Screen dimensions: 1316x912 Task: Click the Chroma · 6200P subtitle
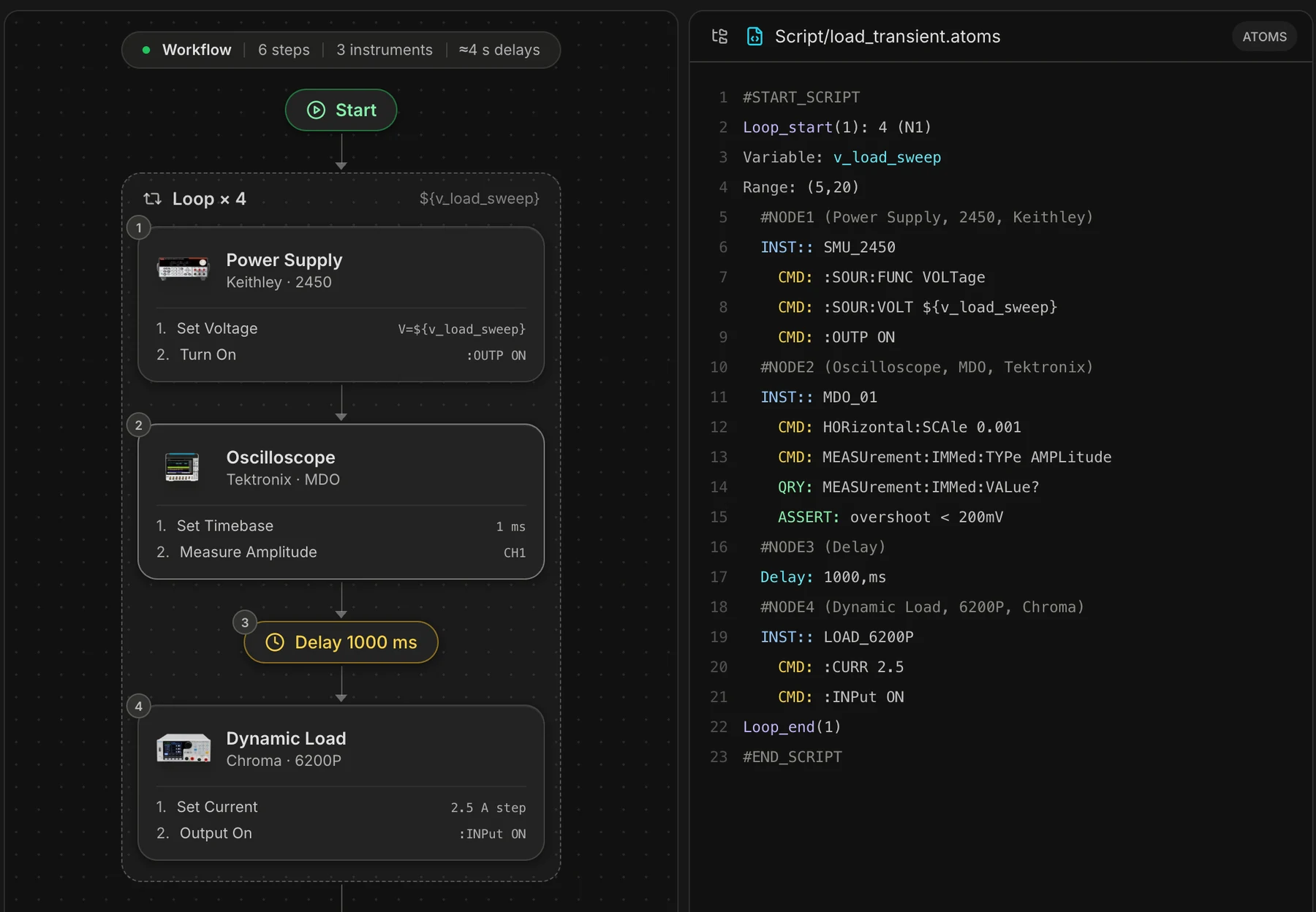click(x=284, y=761)
